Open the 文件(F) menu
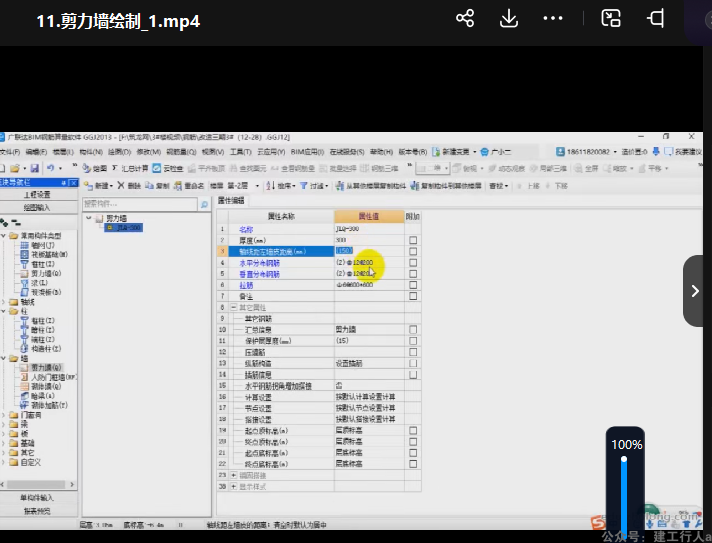The width and height of the screenshot is (712, 543). click(x=10, y=152)
